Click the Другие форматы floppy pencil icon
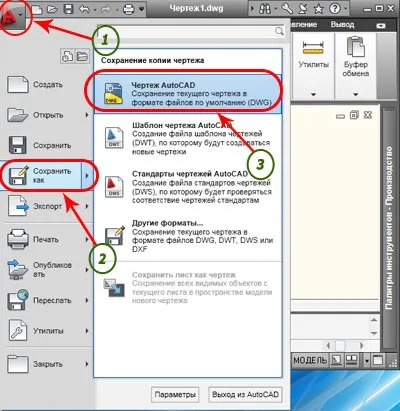 pyautogui.click(x=115, y=236)
